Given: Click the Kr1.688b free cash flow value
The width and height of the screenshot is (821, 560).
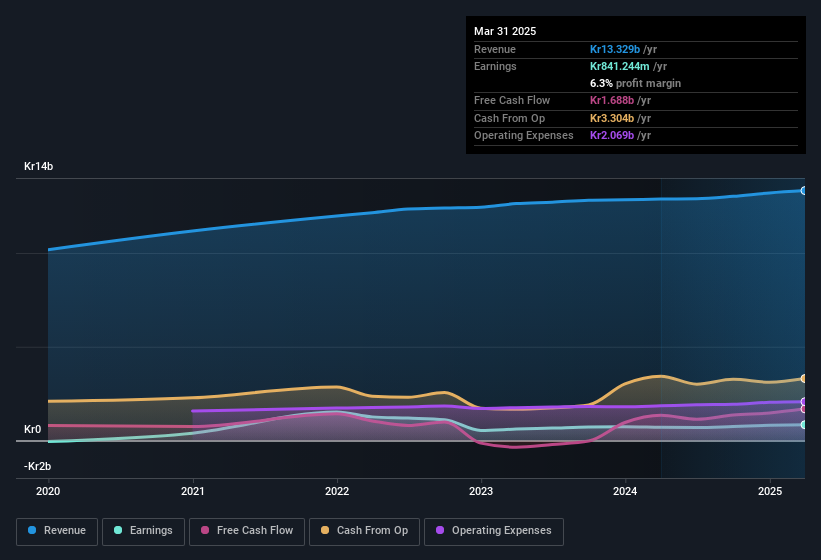Looking at the screenshot, I should [612, 100].
